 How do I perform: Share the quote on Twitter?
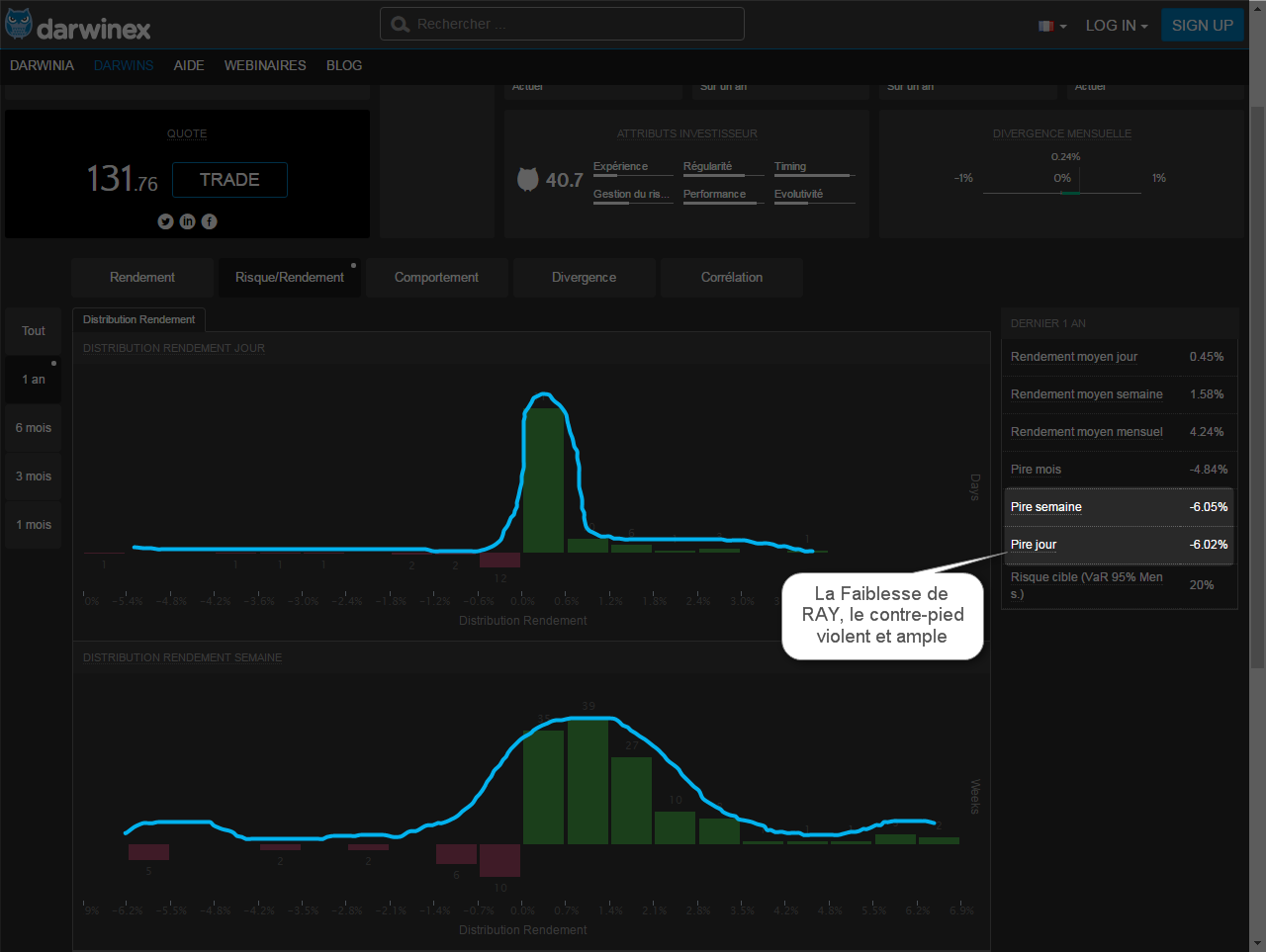[165, 221]
